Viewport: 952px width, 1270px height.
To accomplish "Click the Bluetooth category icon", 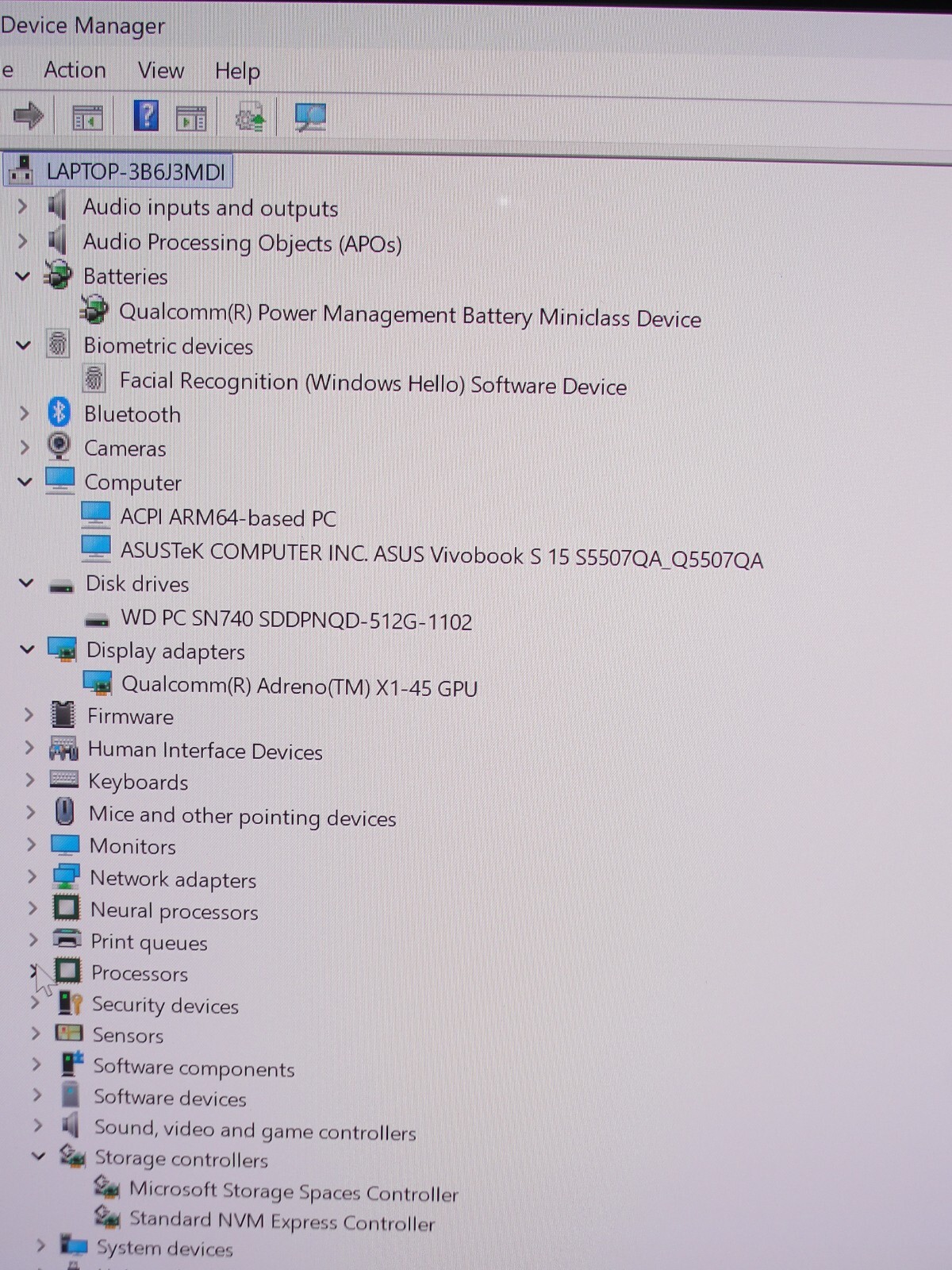I will [59, 412].
